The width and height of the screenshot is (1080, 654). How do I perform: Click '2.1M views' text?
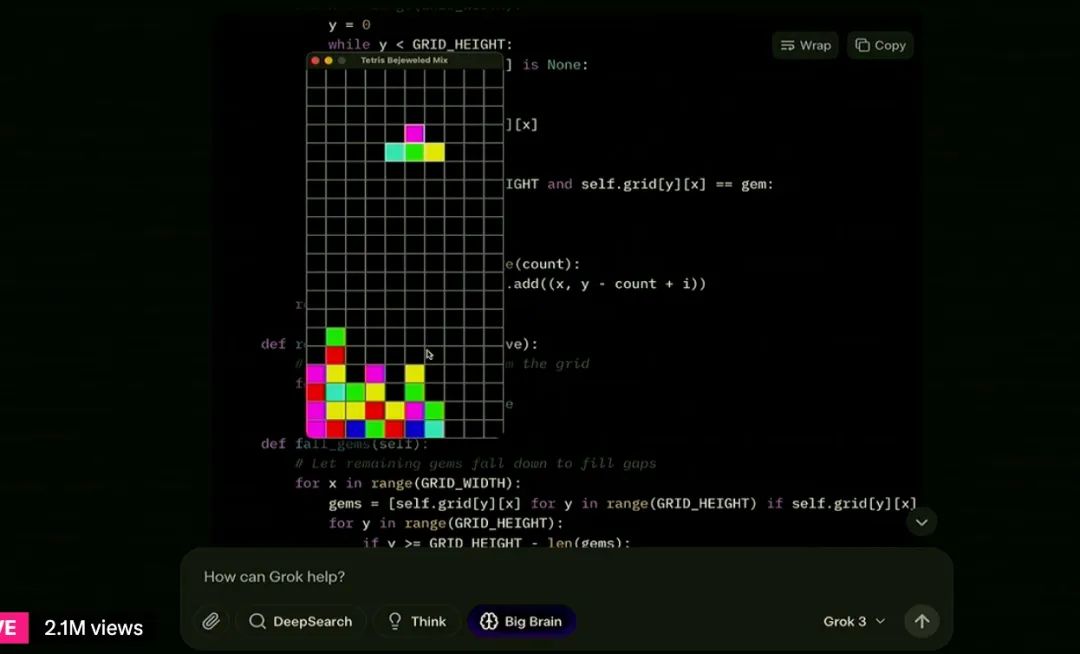click(x=94, y=628)
